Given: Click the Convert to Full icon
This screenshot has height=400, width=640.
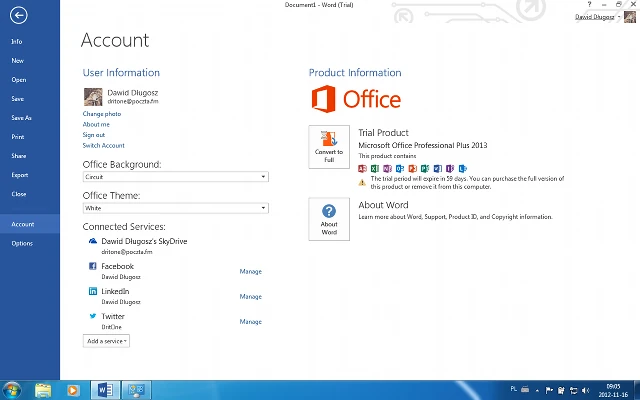Looking at the screenshot, I should [329, 148].
